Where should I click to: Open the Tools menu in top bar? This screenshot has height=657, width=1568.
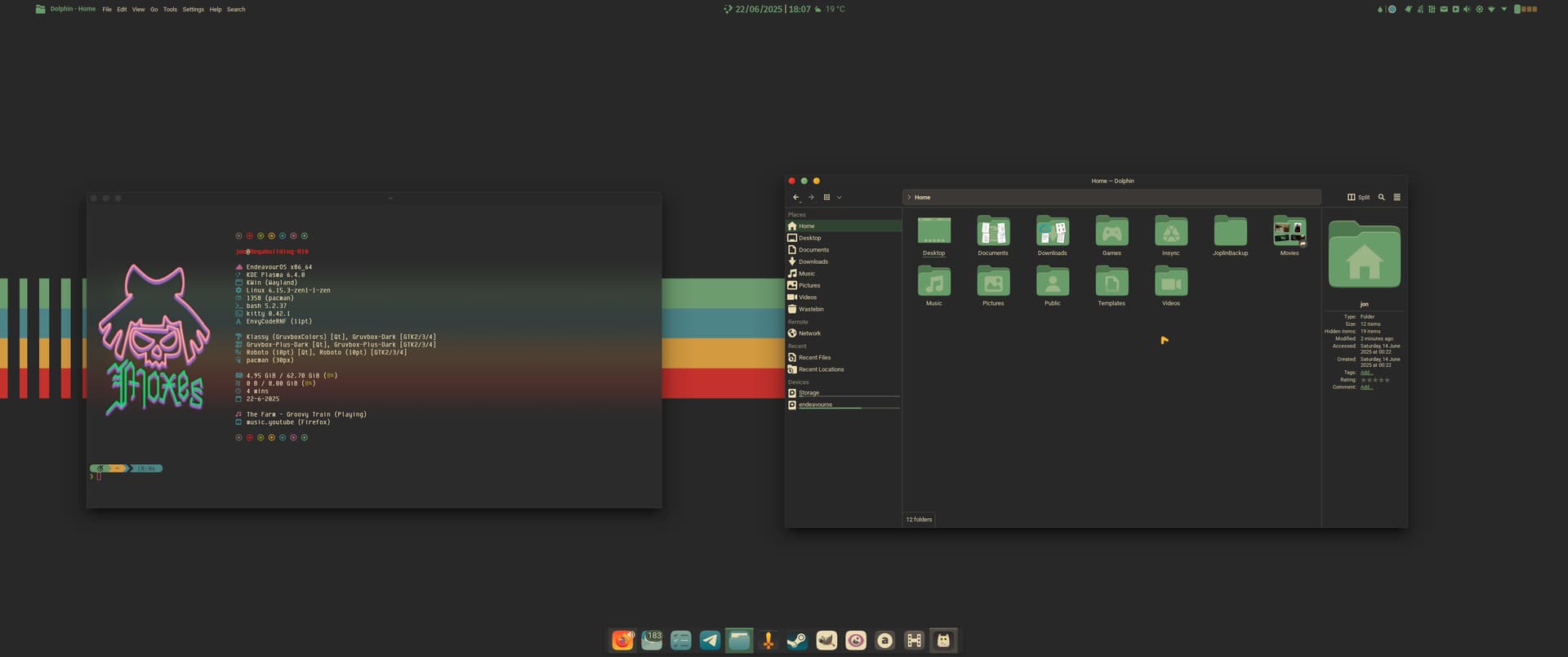point(170,10)
